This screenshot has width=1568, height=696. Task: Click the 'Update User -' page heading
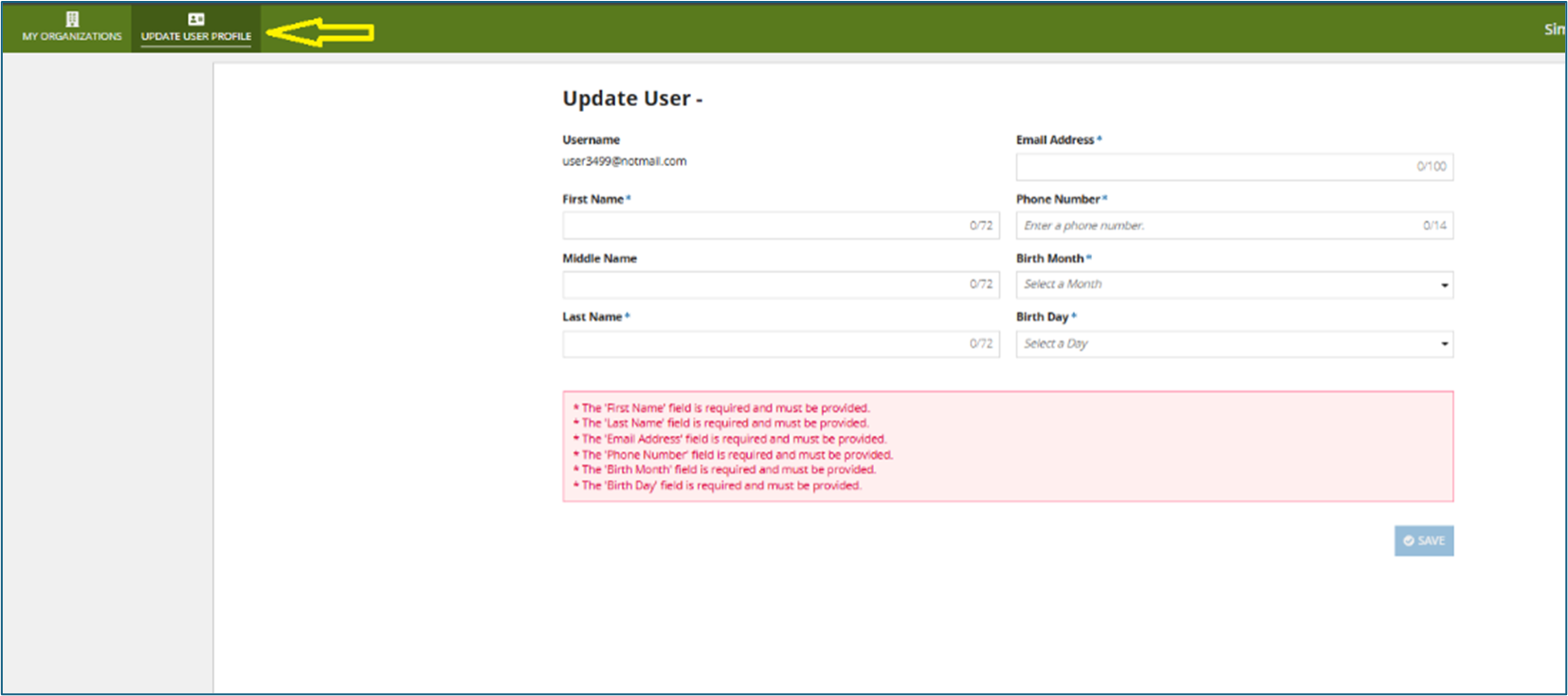631,99
